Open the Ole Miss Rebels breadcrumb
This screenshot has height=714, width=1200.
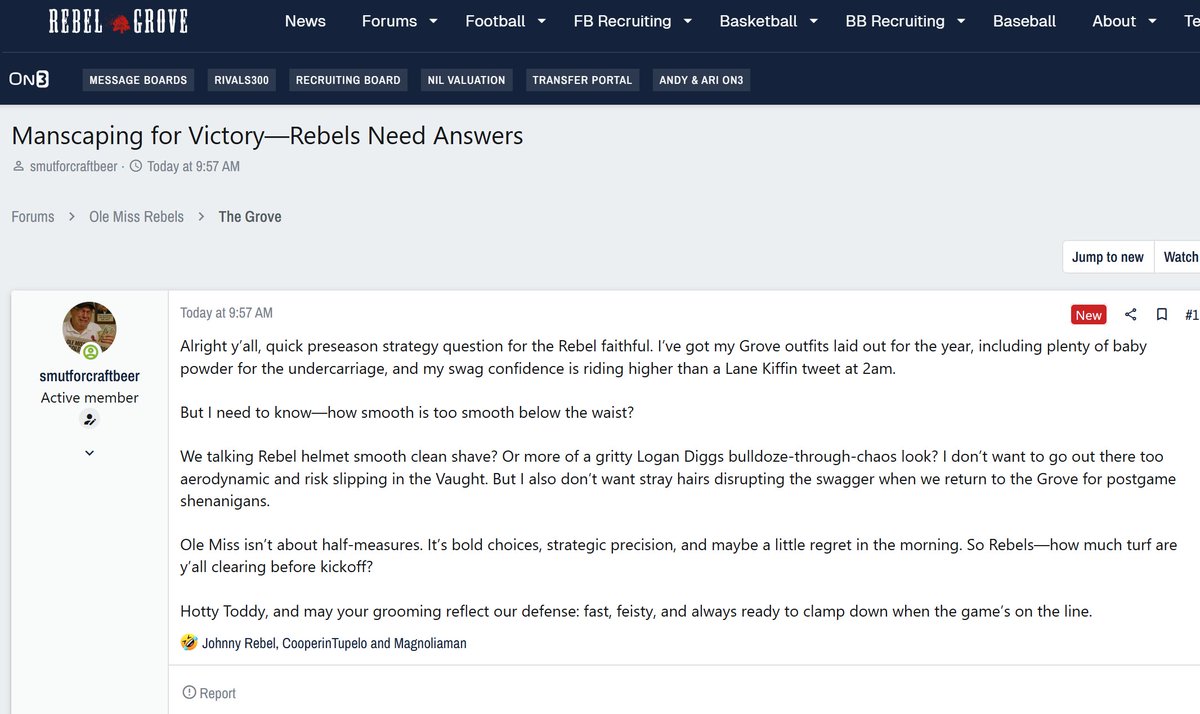[x=136, y=216]
